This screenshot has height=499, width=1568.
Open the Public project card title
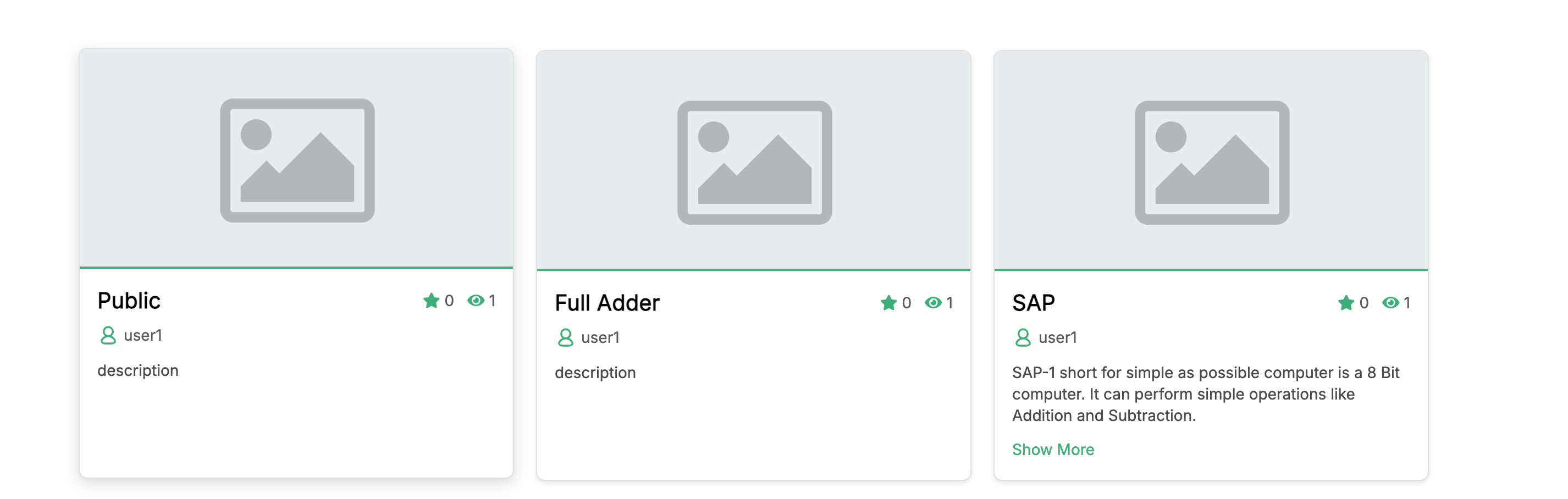click(130, 300)
